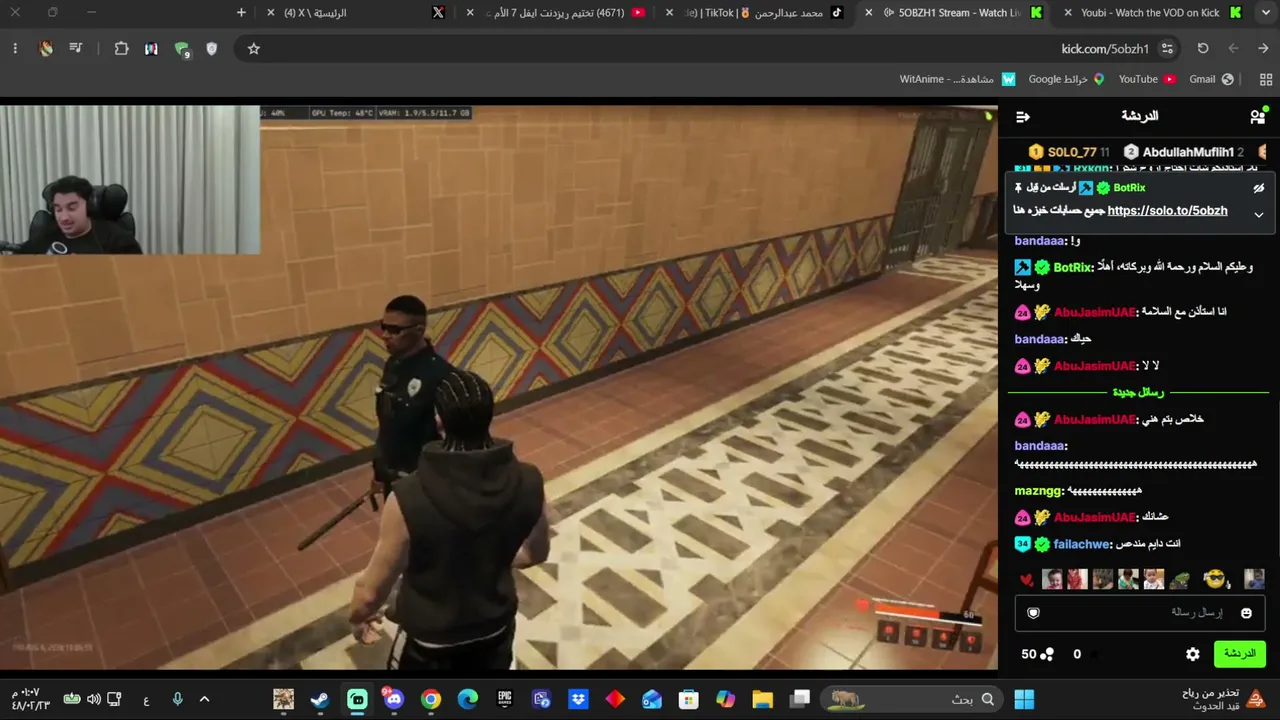Screen dimensions: 1280x720
Task: Click the chat identity shield icon
Action: click(x=1034, y=613)
